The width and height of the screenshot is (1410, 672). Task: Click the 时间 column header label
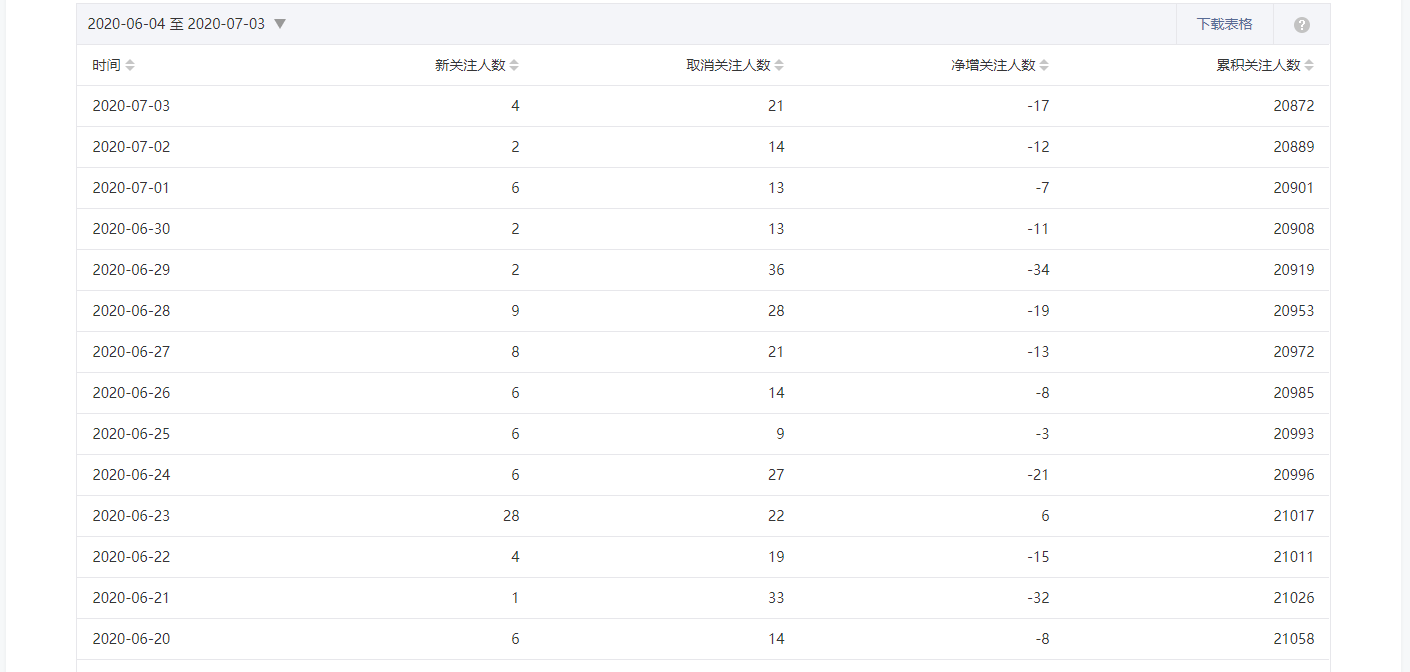point(106,65)
